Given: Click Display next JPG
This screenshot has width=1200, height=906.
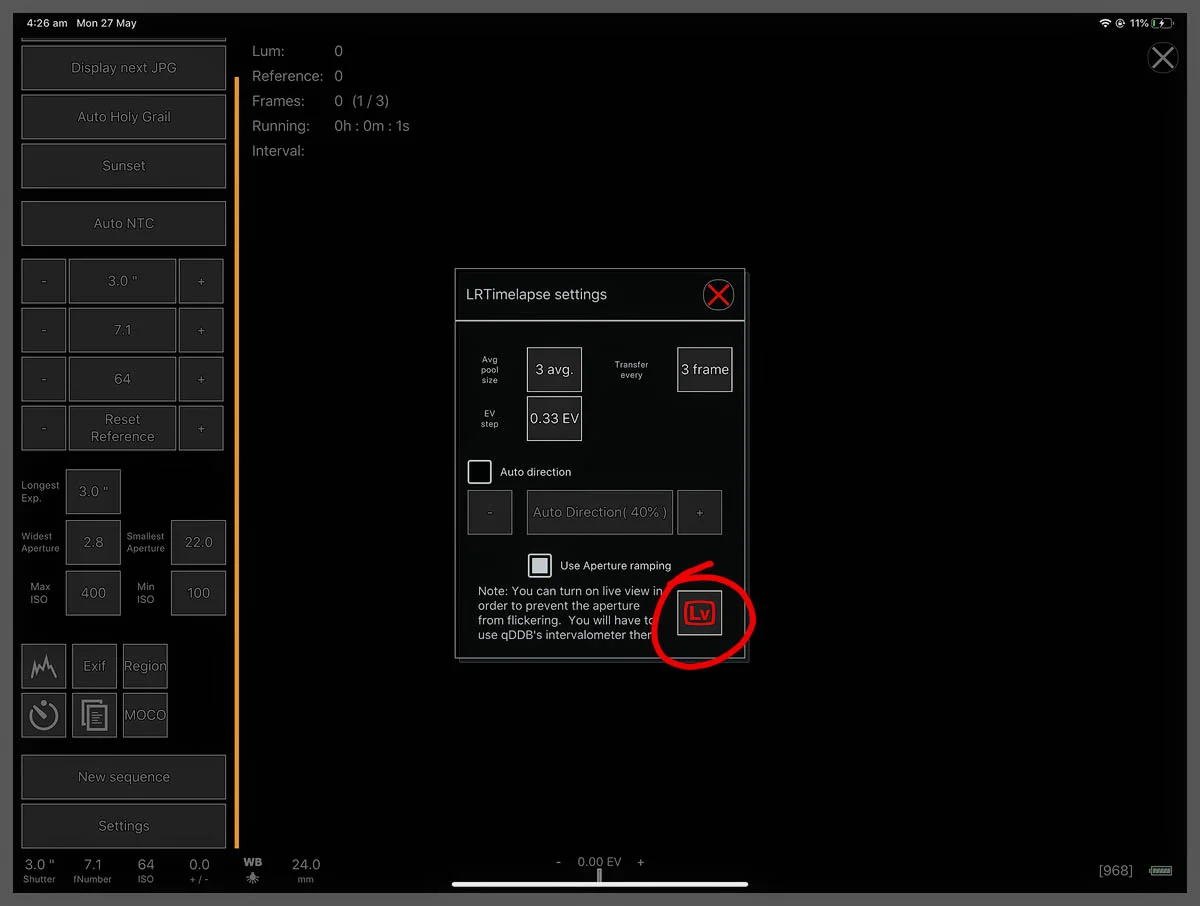Looking at the screenshot, I should (124, 68).
